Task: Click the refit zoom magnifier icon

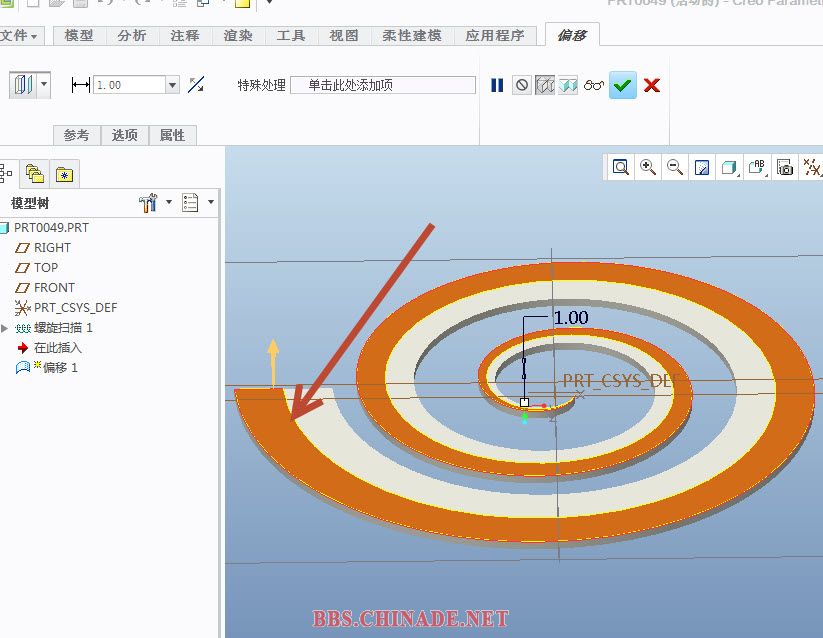Action: pos(621,168)
